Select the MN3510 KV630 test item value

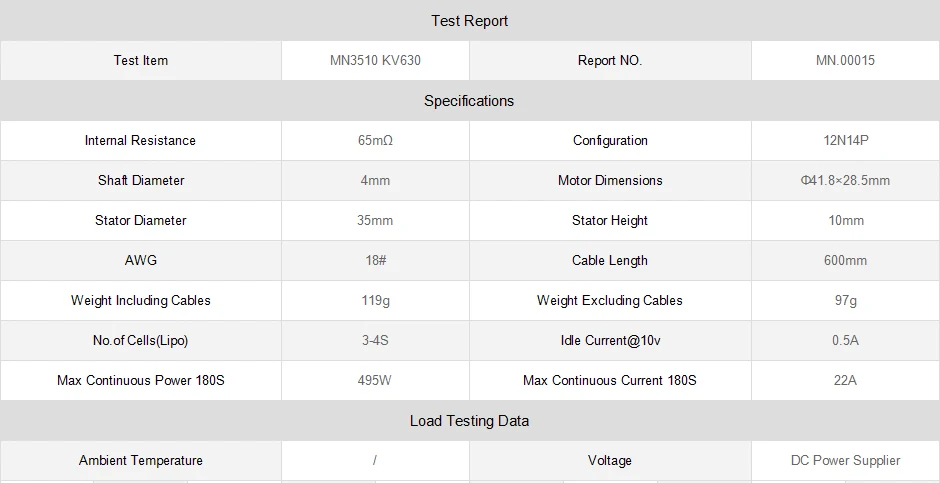375,60
